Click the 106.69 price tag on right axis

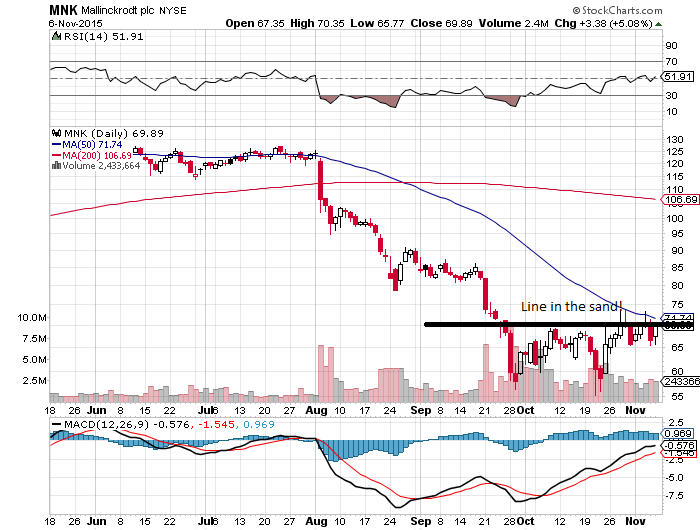[681, 200]
